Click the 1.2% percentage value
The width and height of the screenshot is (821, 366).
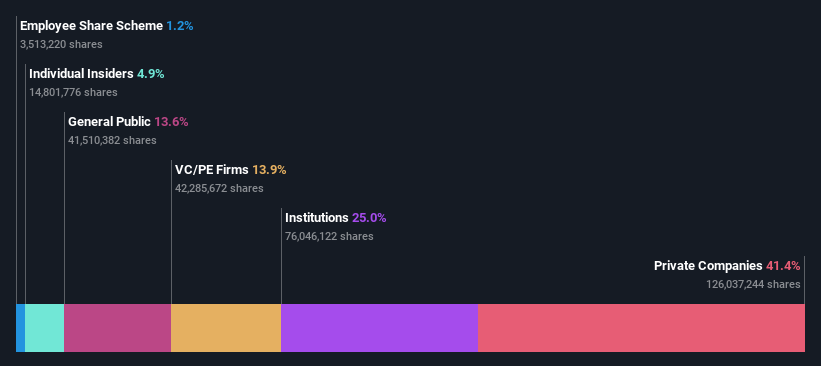click(x=180, y=26)
